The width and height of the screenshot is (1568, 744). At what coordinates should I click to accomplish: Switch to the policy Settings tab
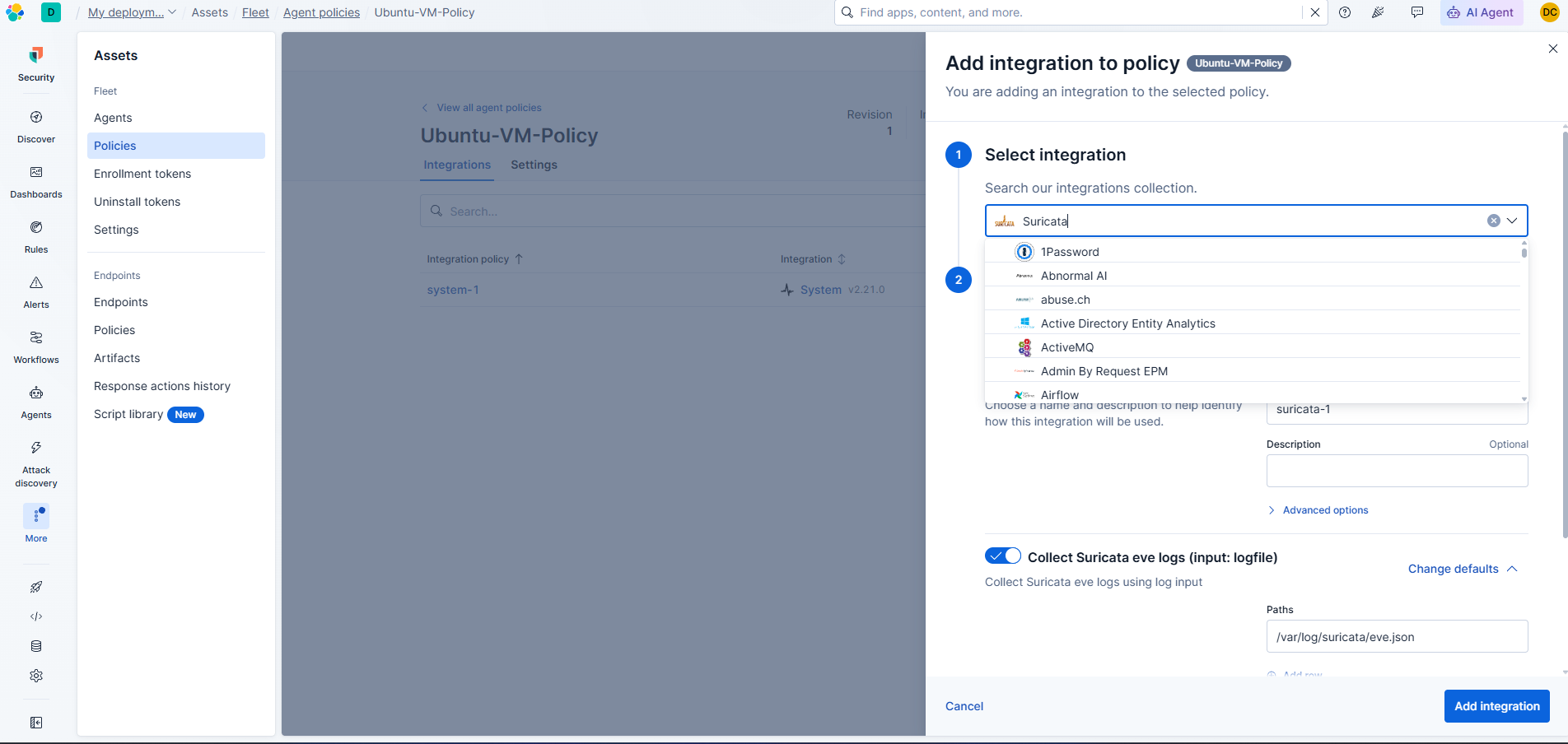pyautogui.click(x=534, y=165)
